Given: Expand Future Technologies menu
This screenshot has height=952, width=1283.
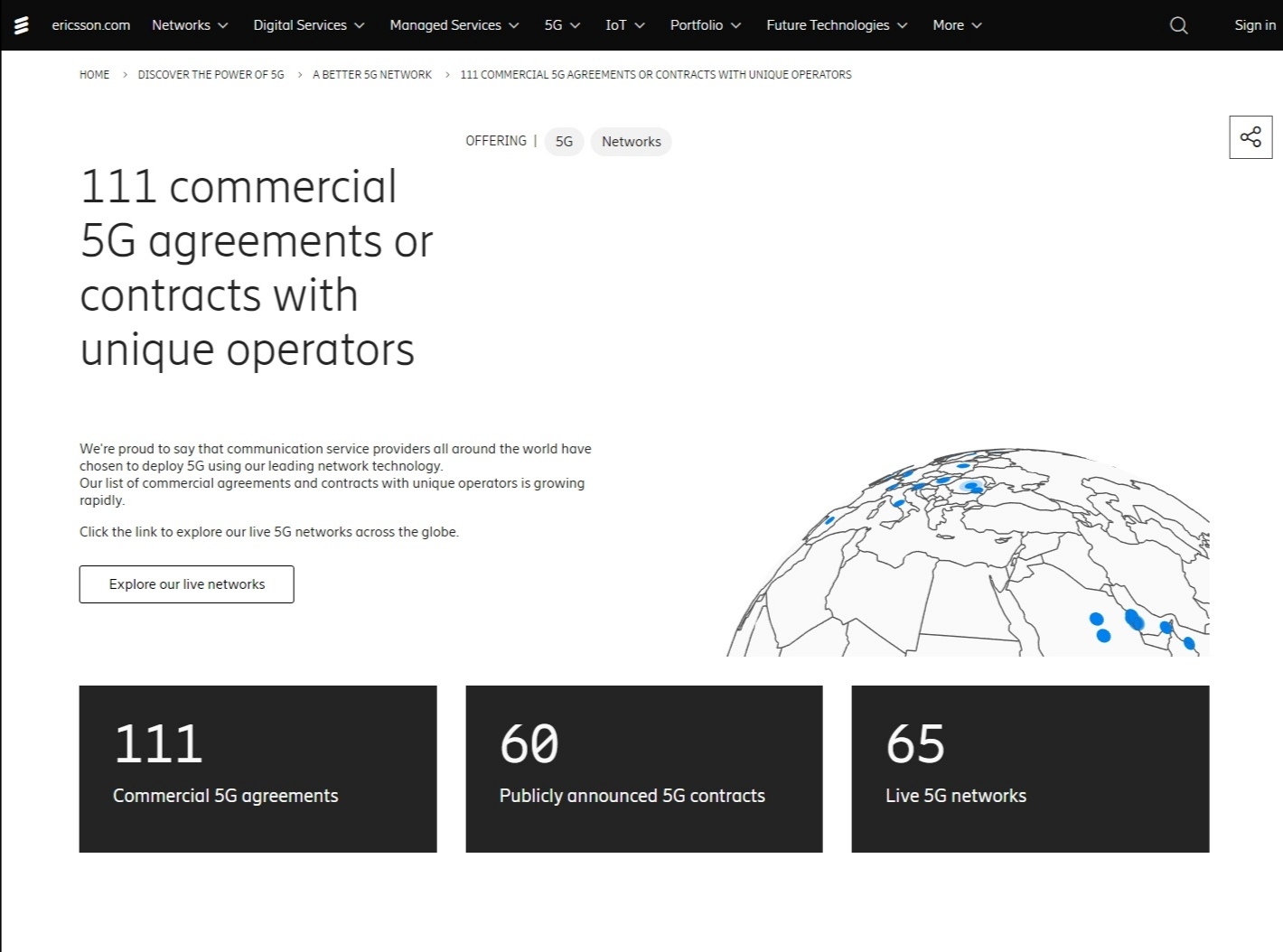Looking at the screenshot, I should [x=836, y=25].
